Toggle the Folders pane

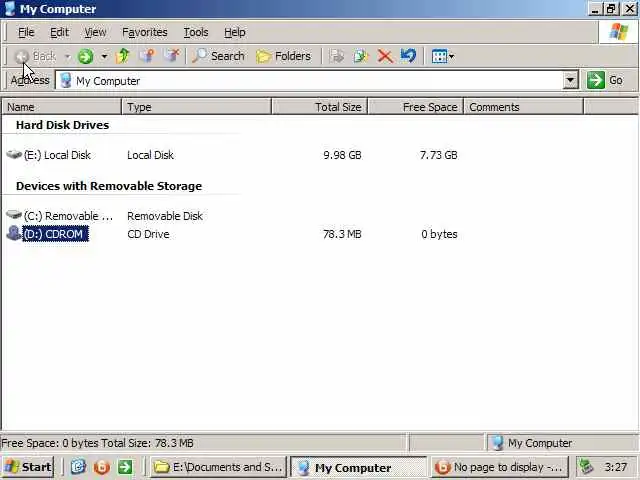click(283, 56)
